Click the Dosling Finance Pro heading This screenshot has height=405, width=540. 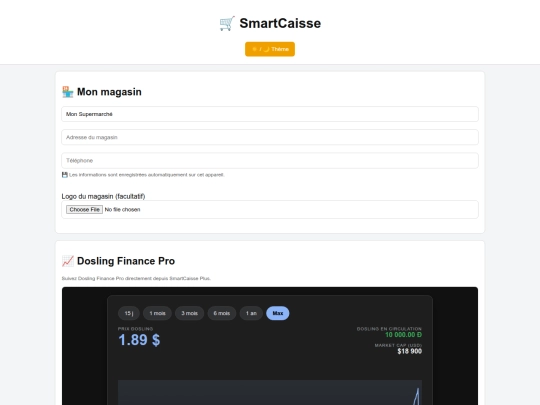126,261
